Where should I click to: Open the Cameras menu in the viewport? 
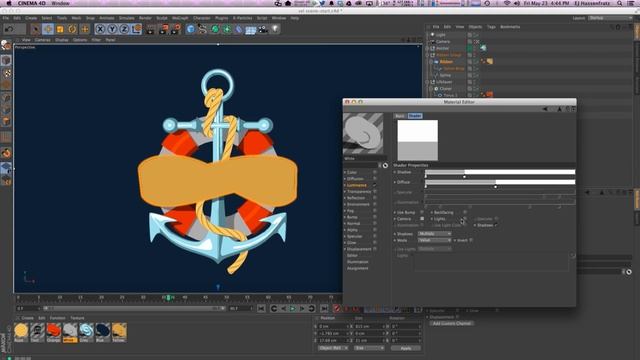(42, 40)
